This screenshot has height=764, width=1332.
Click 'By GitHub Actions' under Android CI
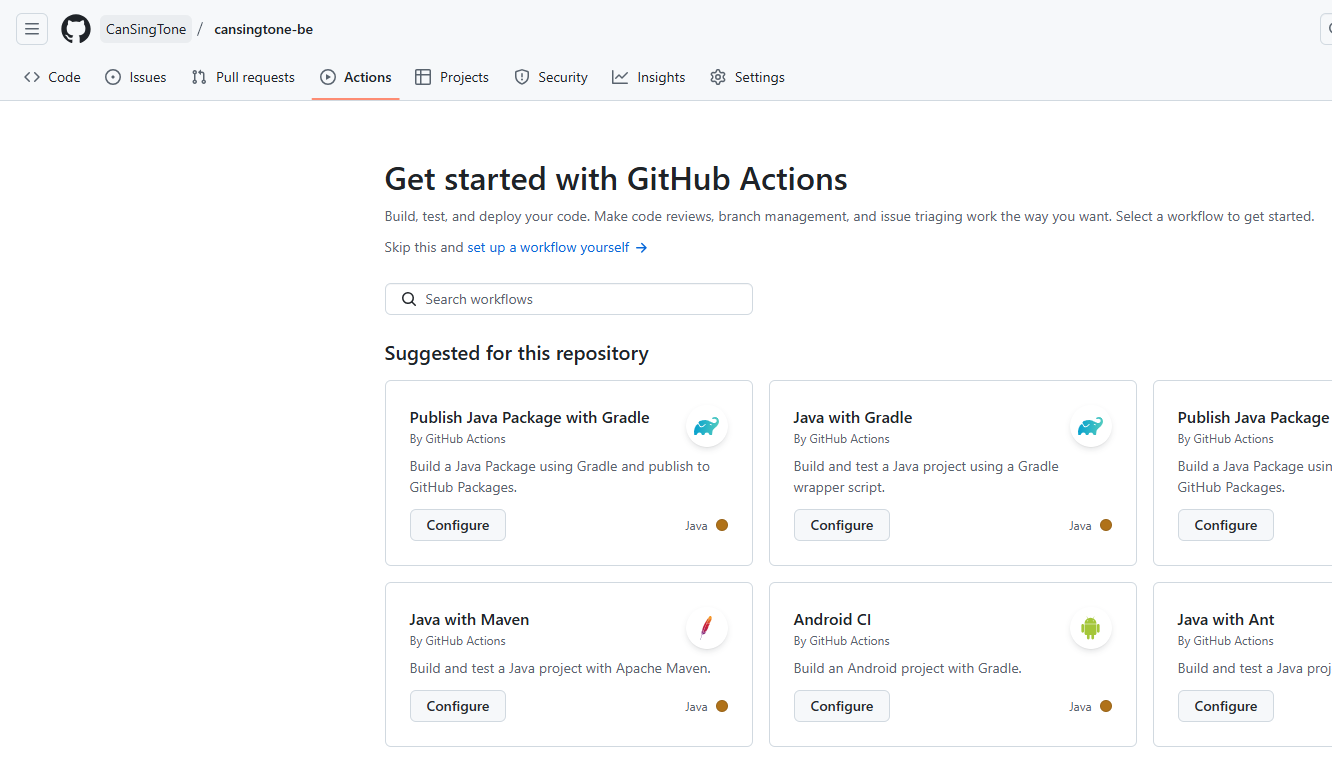[x=841, y=641]
